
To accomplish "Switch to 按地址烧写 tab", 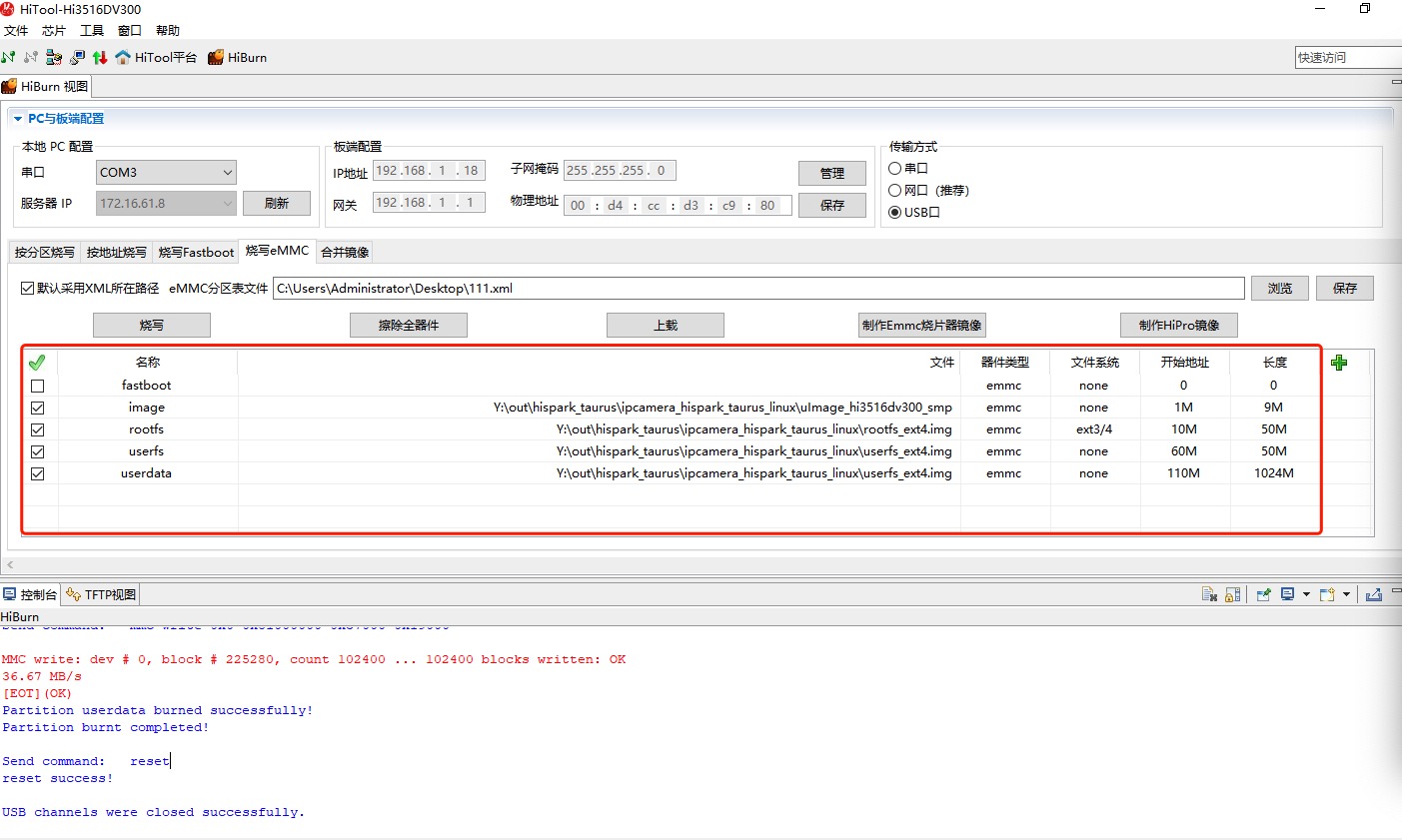I will point(116,252).
